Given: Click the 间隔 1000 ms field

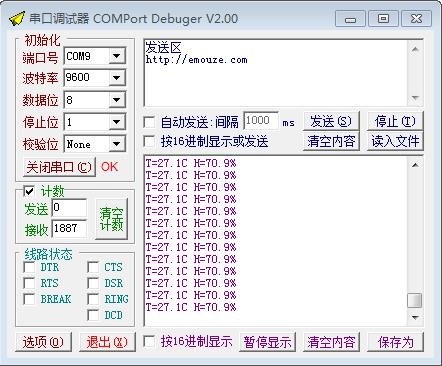Looking at the screenshot, I should pyautogui.click(x=261, y=121).
